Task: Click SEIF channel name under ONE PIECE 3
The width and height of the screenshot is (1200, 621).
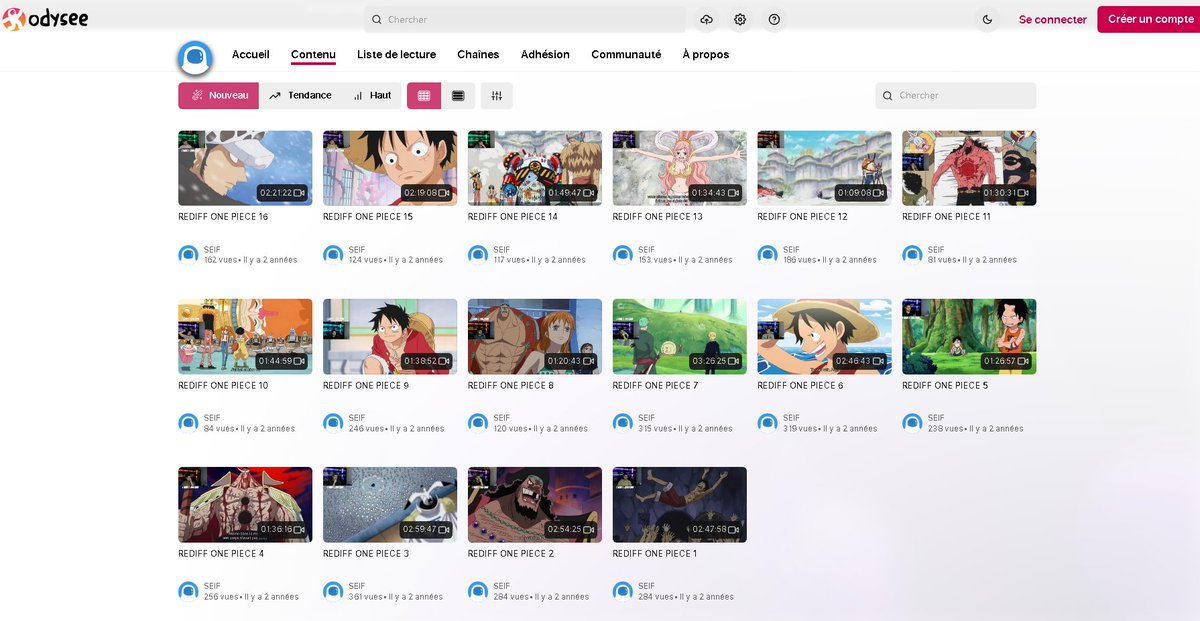Action: pos(357,586)
